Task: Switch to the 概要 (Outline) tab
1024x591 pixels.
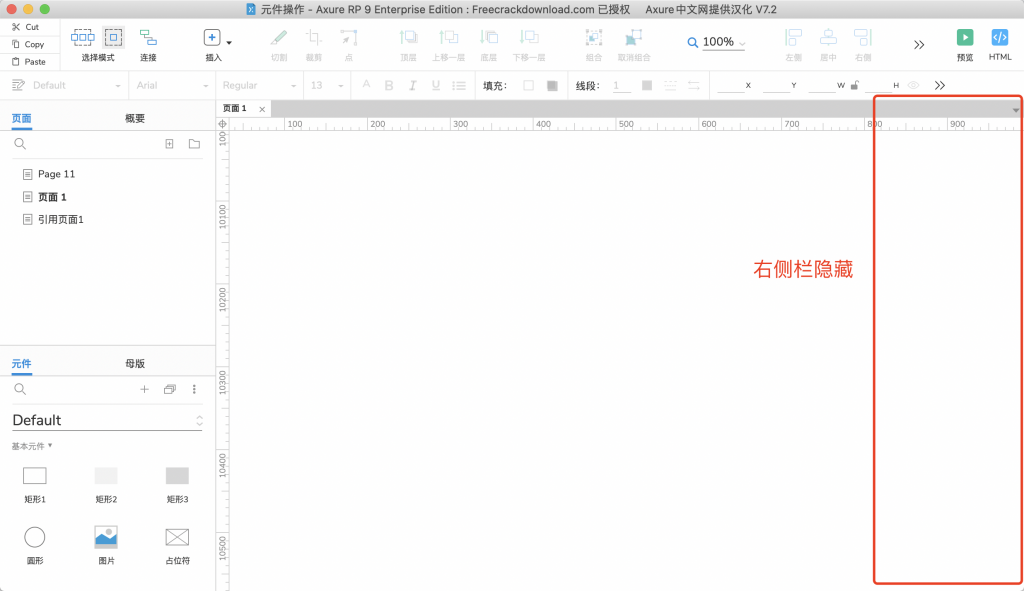Action: click(135, 118)
